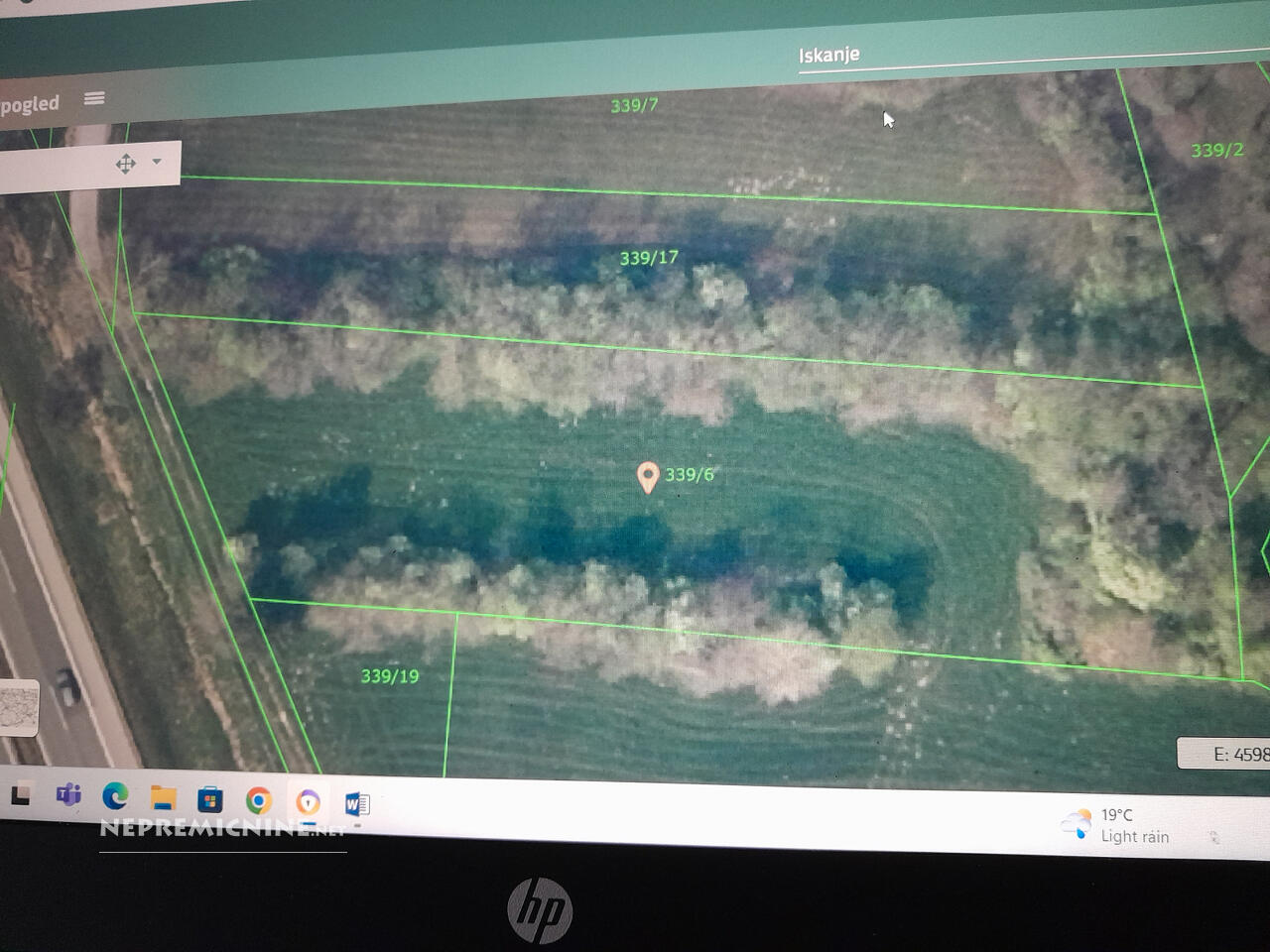Image resolution: width=1270 pixels, height=952 pixels.
Task: Select parcel label 339/7
Action: (634, 105)
